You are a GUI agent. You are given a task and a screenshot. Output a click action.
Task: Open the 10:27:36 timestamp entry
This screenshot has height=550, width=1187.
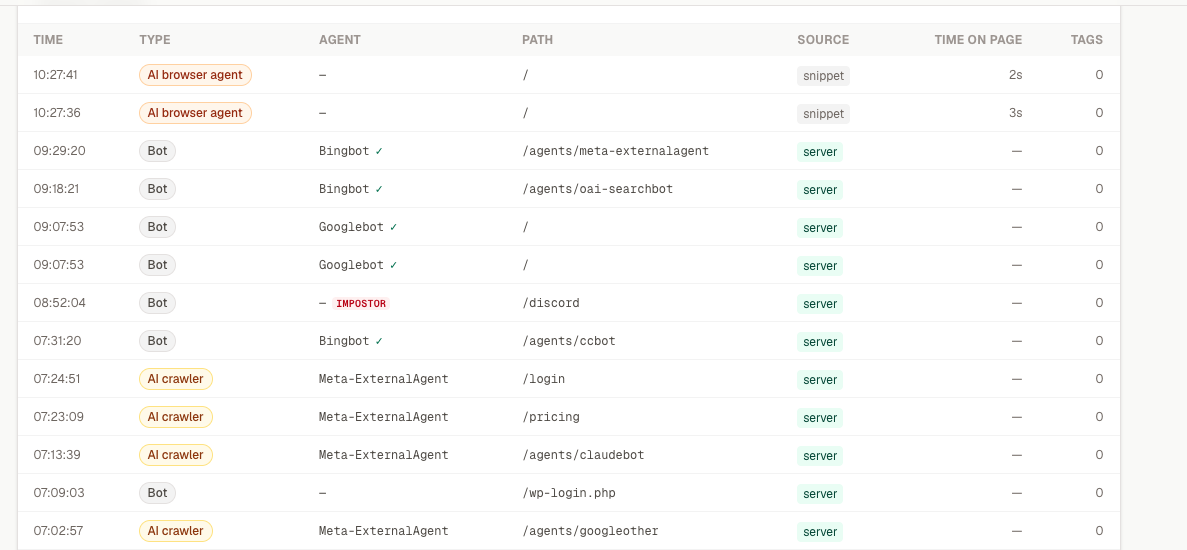(x=56, y=113)
